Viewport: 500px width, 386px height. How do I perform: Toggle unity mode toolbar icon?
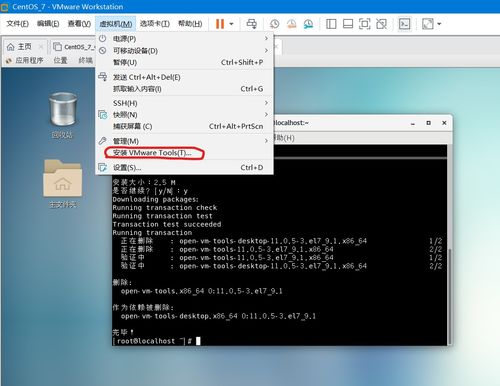(x=381, y=24)
